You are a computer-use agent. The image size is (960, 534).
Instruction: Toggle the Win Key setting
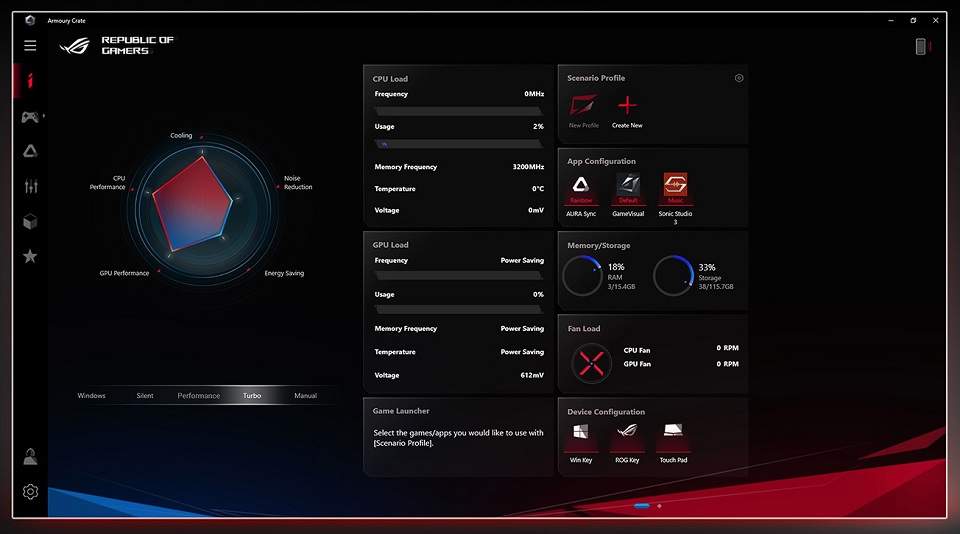[x=580, y=431]
